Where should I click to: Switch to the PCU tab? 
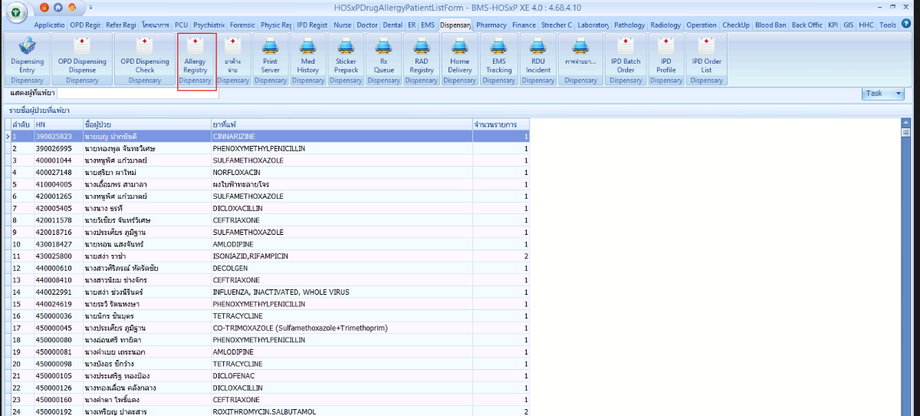pyautogui.click(x=181, y=25)
